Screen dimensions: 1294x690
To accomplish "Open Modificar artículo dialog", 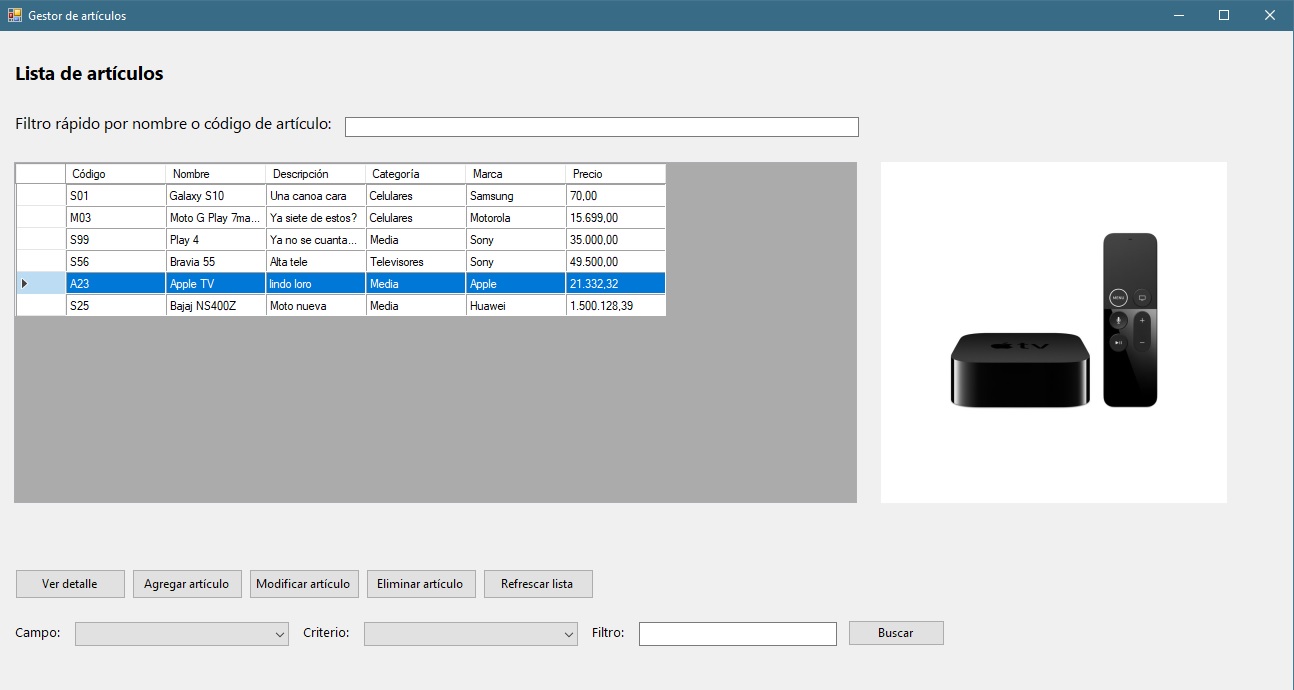I will 304,584.
